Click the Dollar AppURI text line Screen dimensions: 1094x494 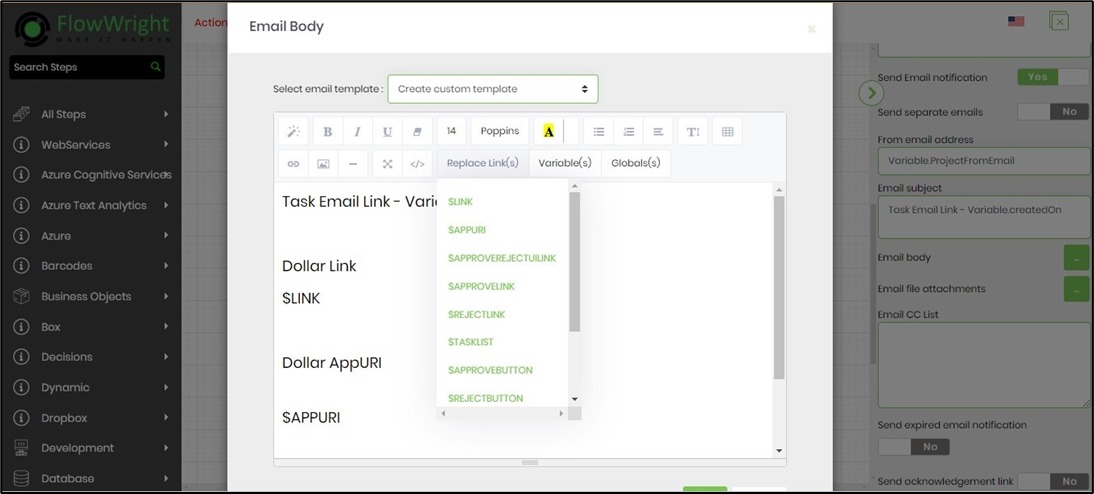tap(332, 363)
